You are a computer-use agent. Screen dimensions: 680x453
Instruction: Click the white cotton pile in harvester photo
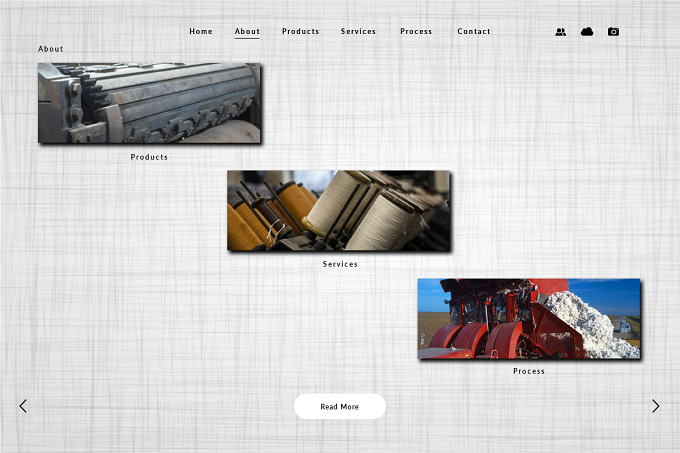590,323
